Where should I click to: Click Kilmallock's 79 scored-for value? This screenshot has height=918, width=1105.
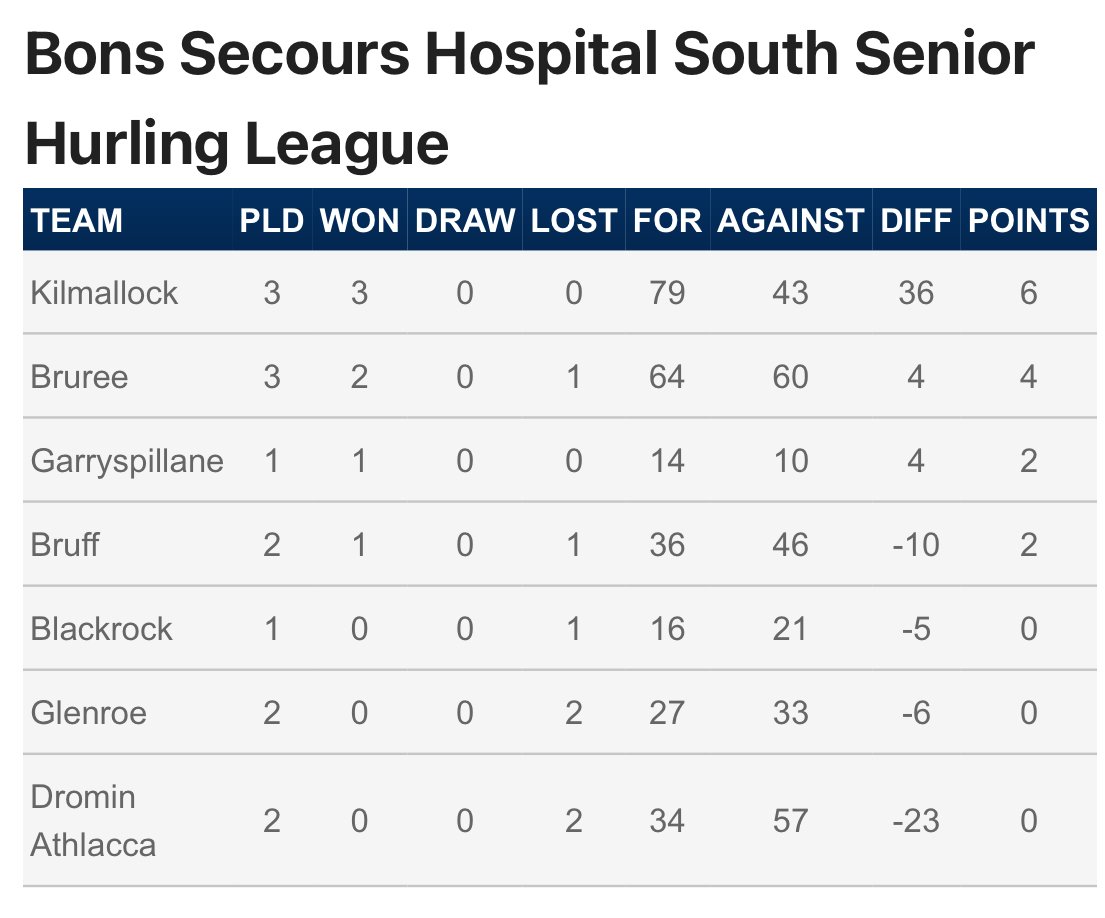click(x=667, y=293)
